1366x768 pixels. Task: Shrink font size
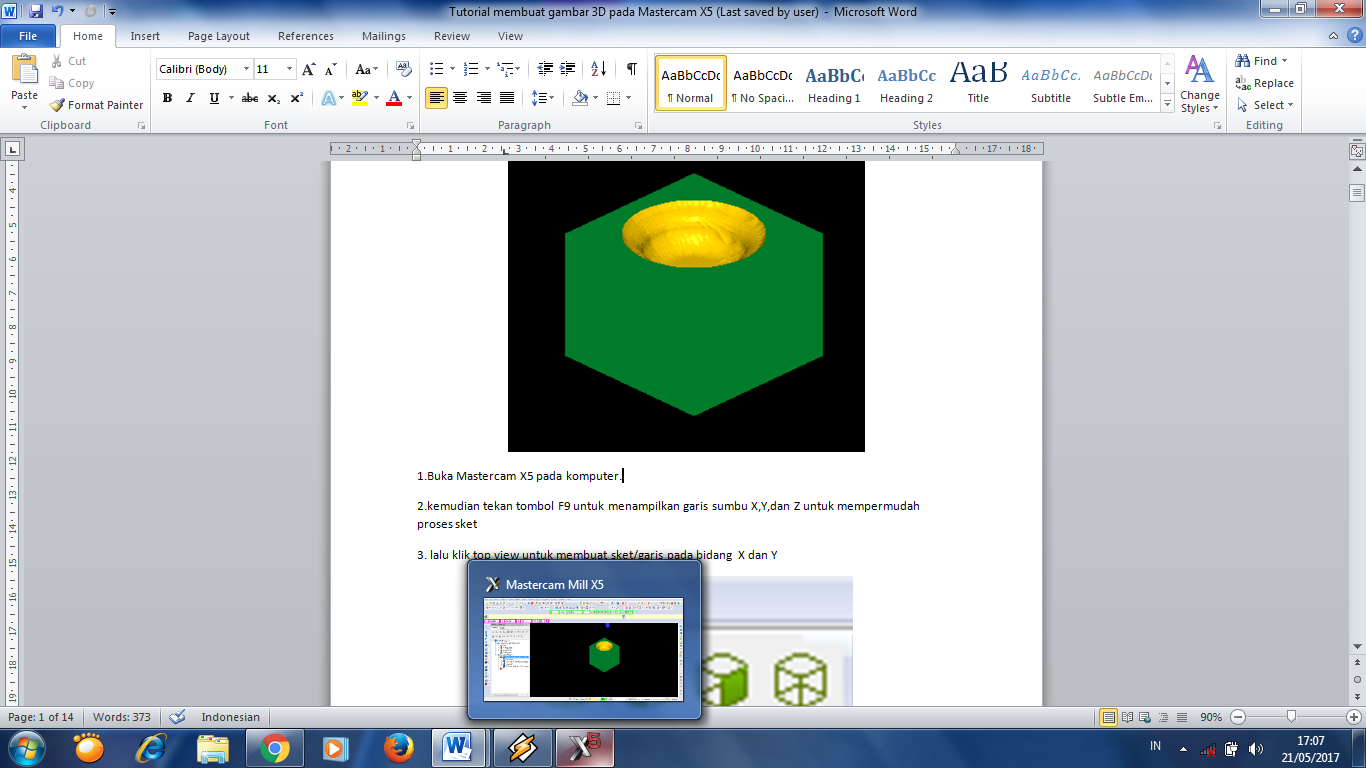332,69
